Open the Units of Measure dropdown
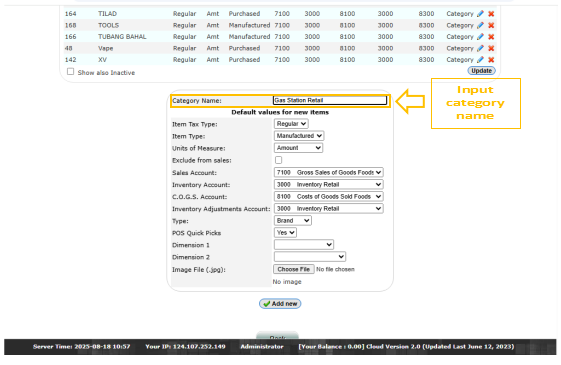 pyautogui.click(x=298, y=148)
